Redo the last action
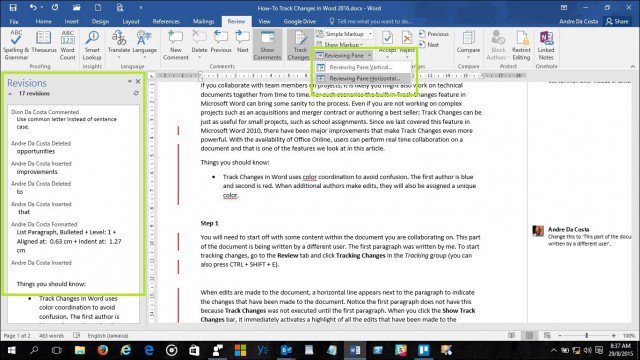The image size is (640, 360). tap(55, 7)
